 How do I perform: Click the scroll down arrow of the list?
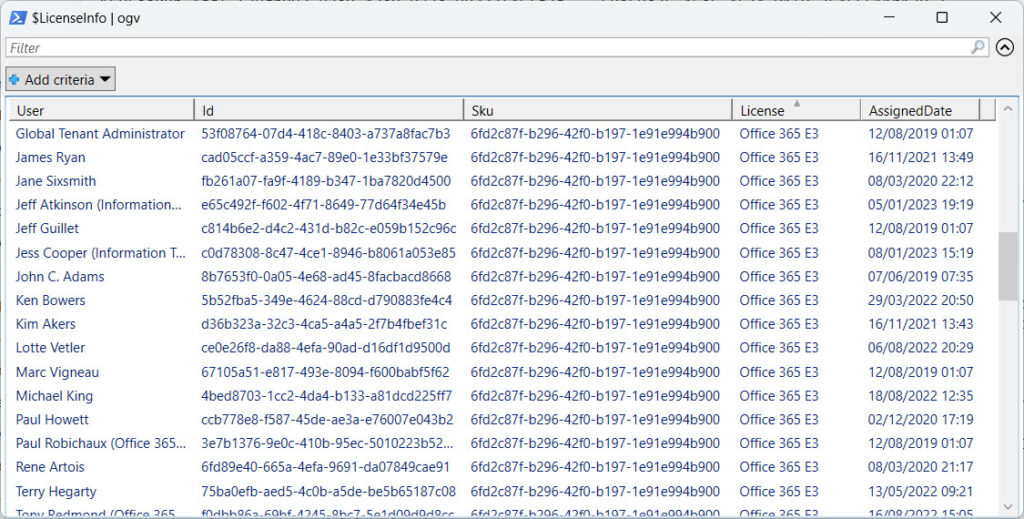coord(1008,507)
